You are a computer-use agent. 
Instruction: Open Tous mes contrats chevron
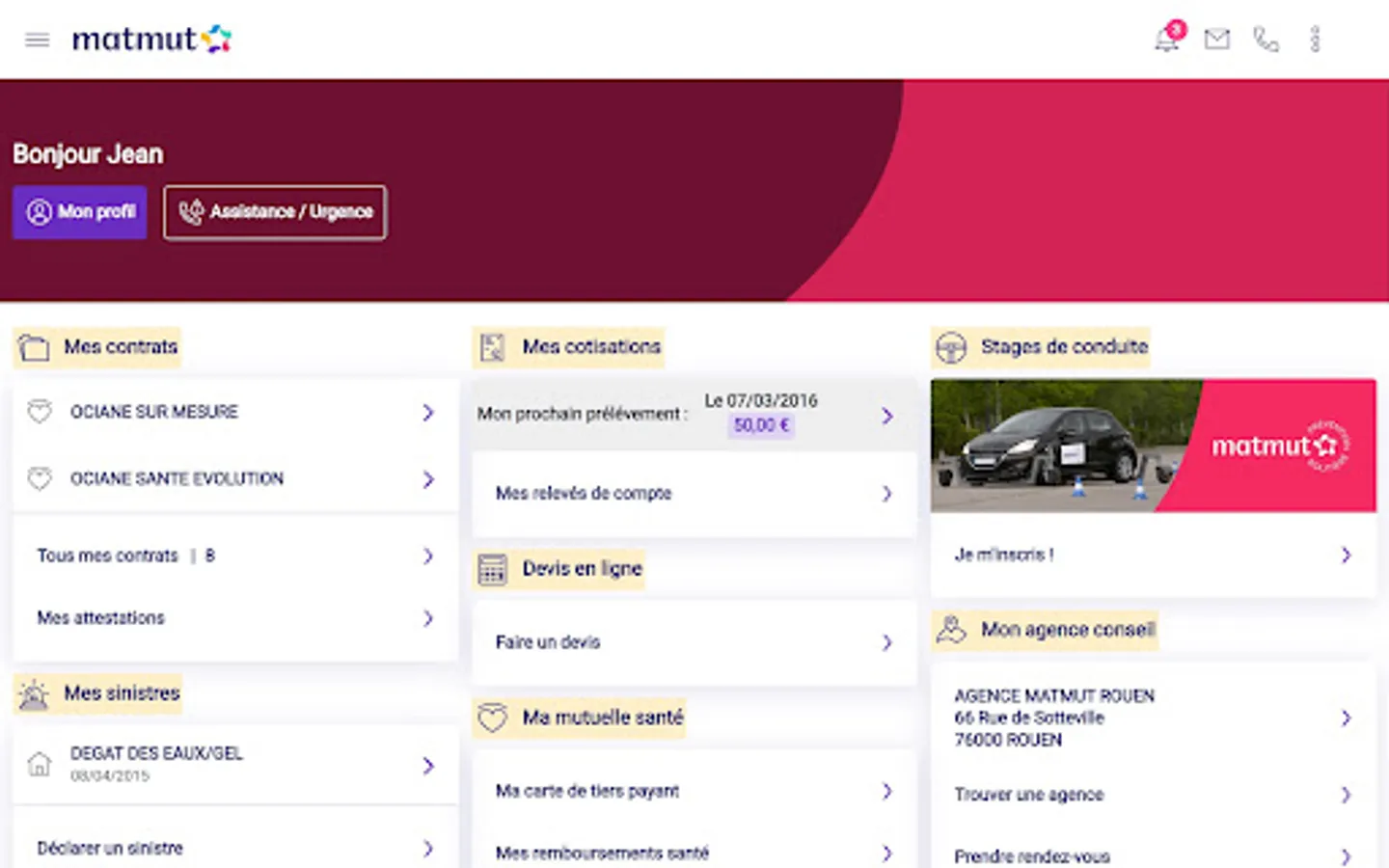tap(428, 556)
